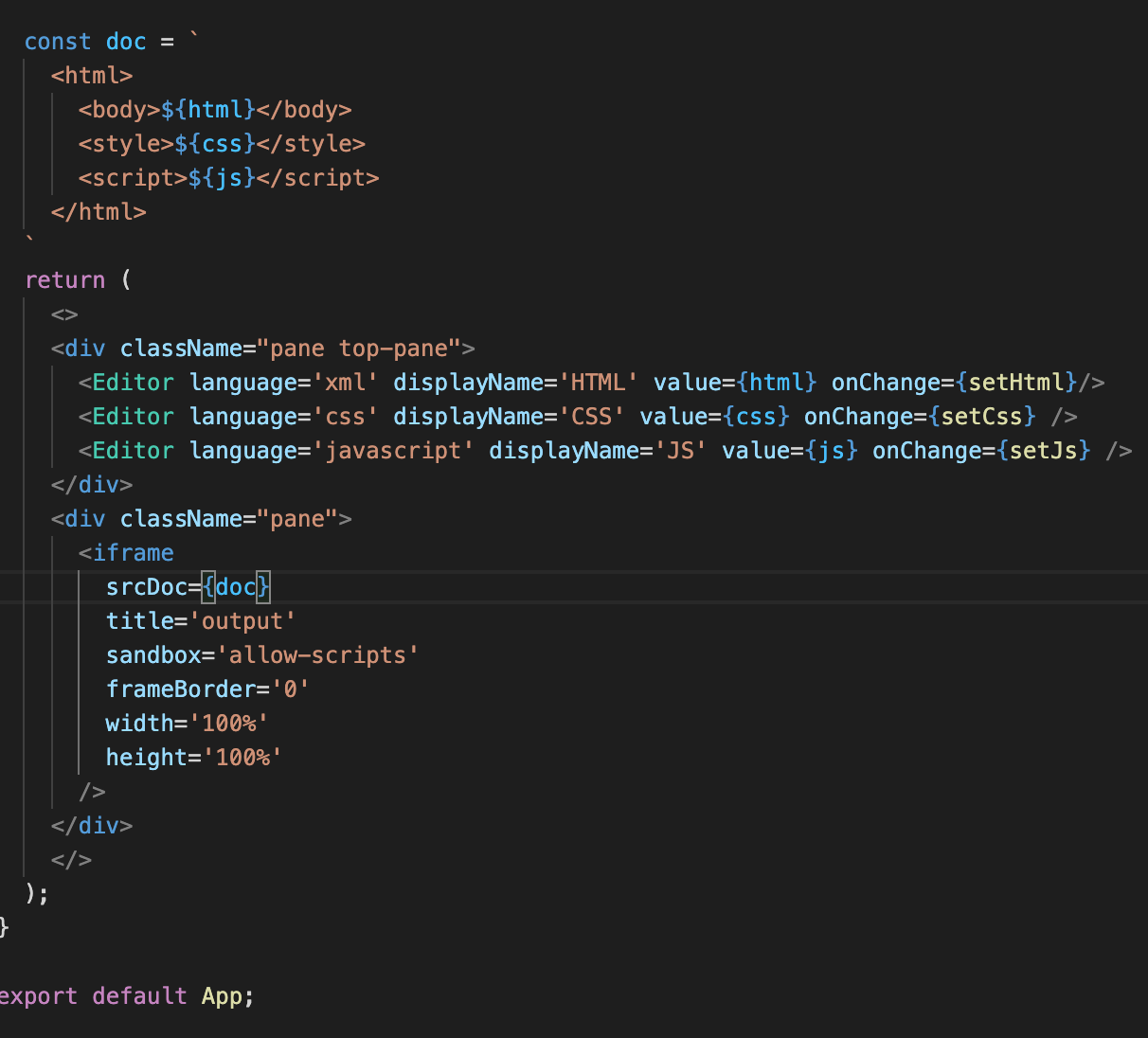Click language='css' attribute value
Image resolution: width=1148 pixels, height=1038 pixels.
tap(345, 417)
